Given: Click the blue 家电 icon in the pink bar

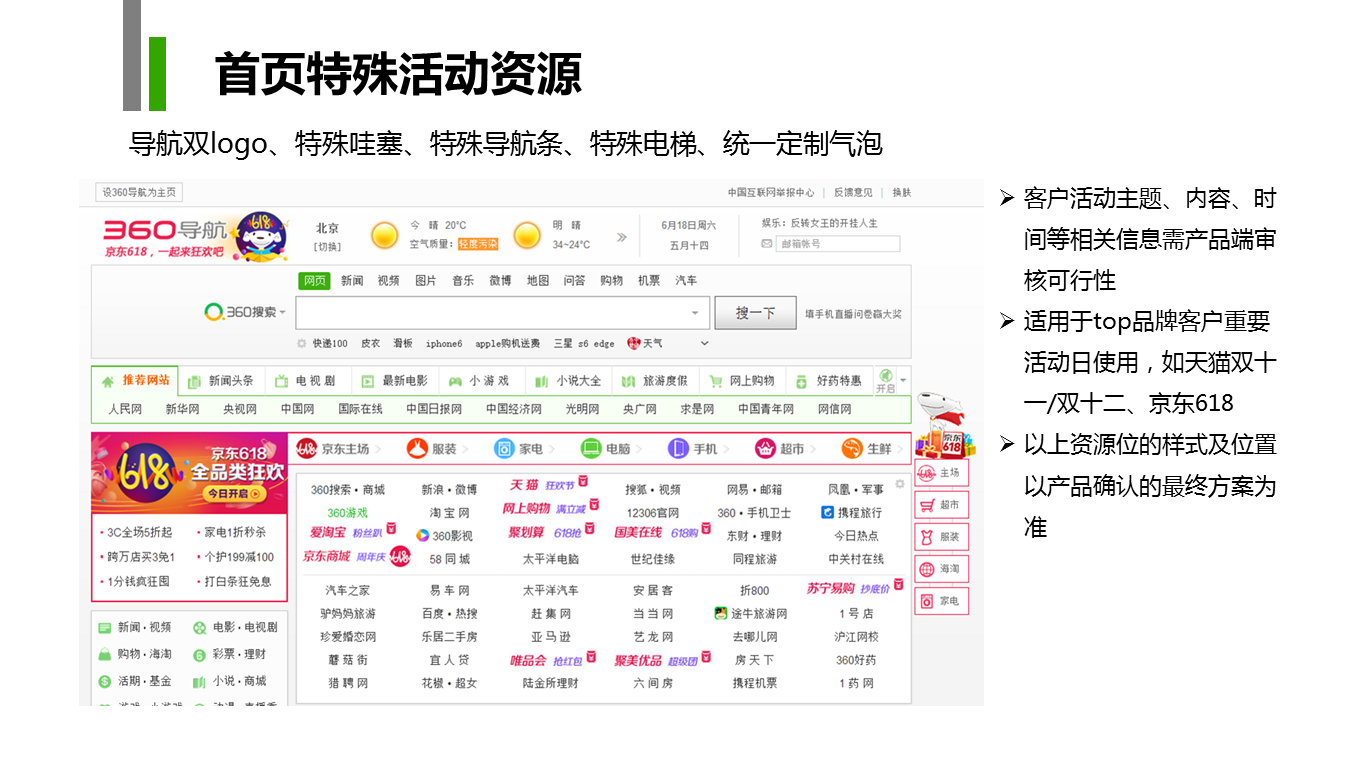Looking at the screenshot, I should (504, 449).
